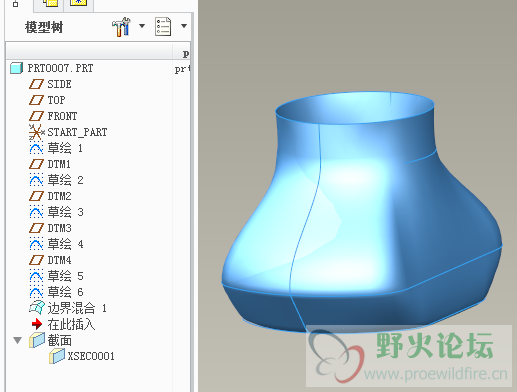This screenshot has width=517, height=392.
Task: Select the 草绘 6 sketch icon
Action: click(x=36, y=292)
